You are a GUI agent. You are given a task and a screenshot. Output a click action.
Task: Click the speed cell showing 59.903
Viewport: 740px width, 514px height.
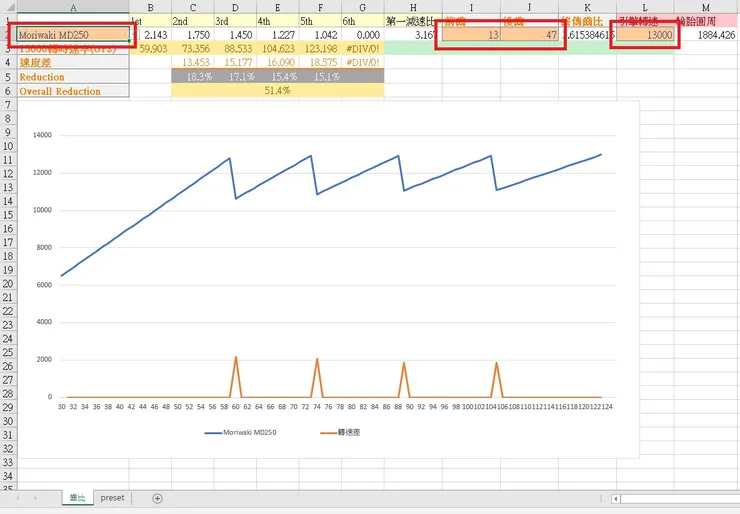pos(151,49)
